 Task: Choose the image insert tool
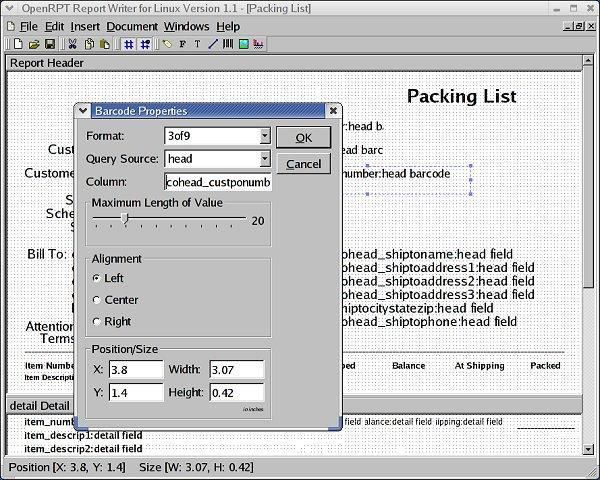pyautogui.click(x=244, y=44)
